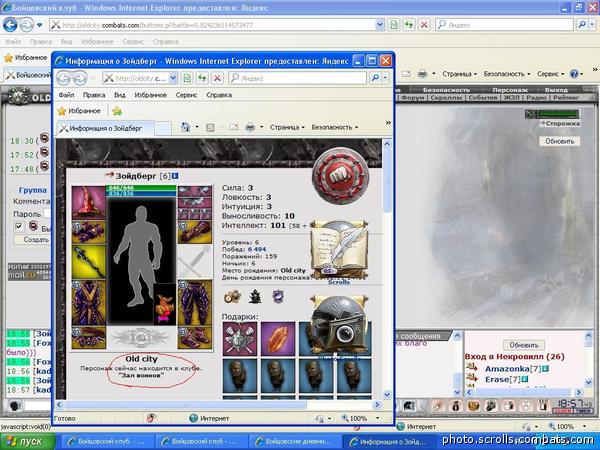Viewport: 600px width, 450px height.
Task: Click the compass badge icon above gifts
Action: [x=232, y=297]
